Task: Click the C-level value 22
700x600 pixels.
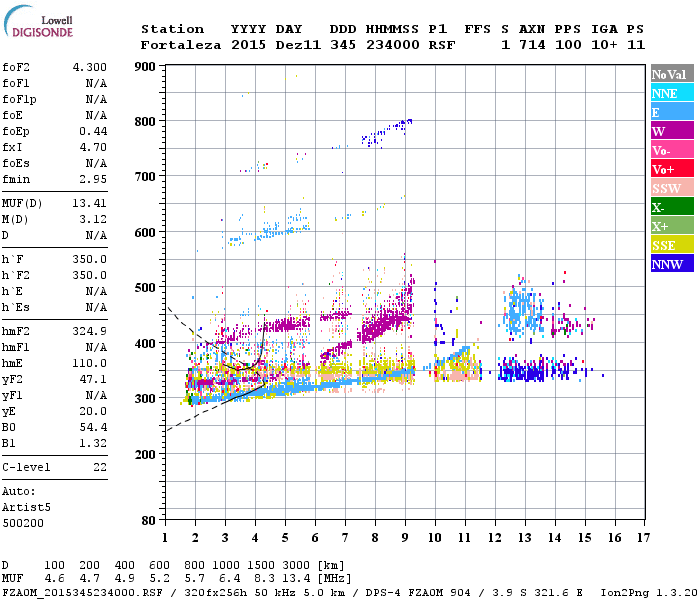Action: 100,467
